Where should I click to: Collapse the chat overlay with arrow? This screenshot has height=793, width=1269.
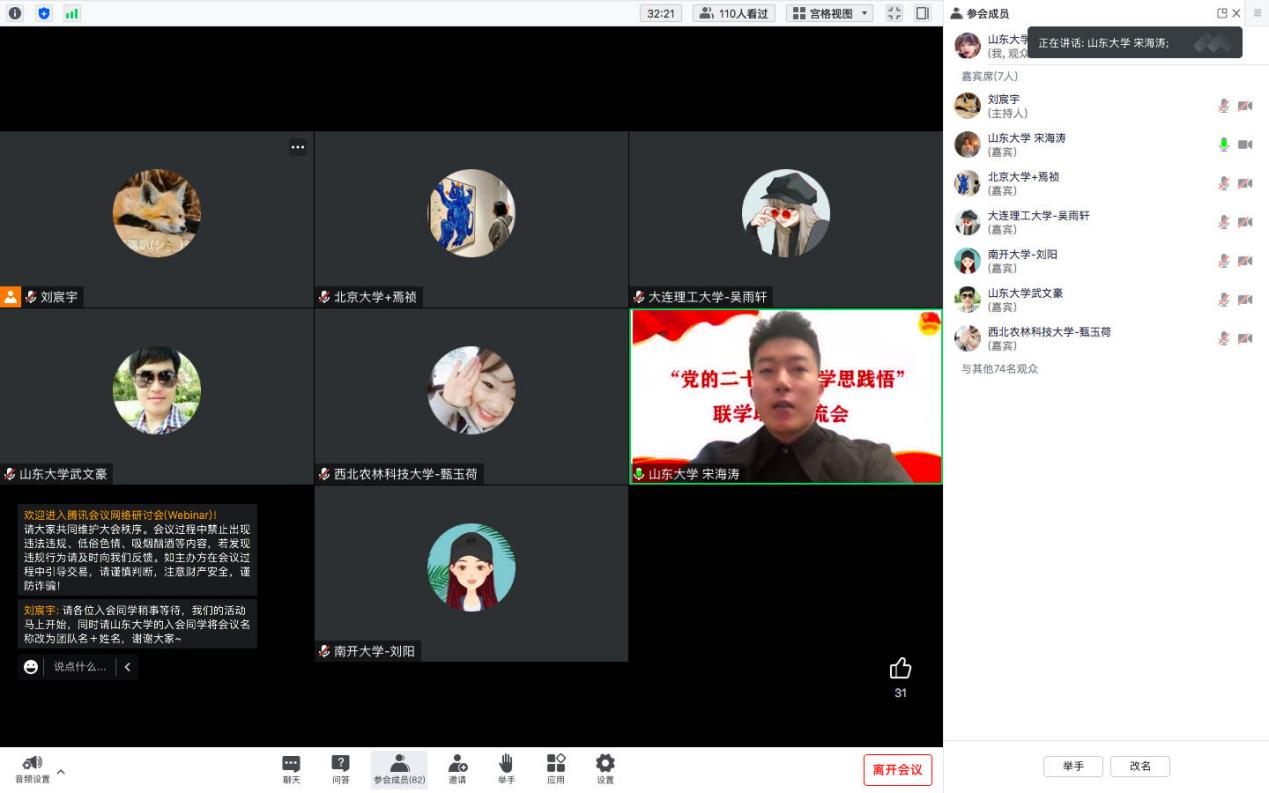[x=127, y=666]
